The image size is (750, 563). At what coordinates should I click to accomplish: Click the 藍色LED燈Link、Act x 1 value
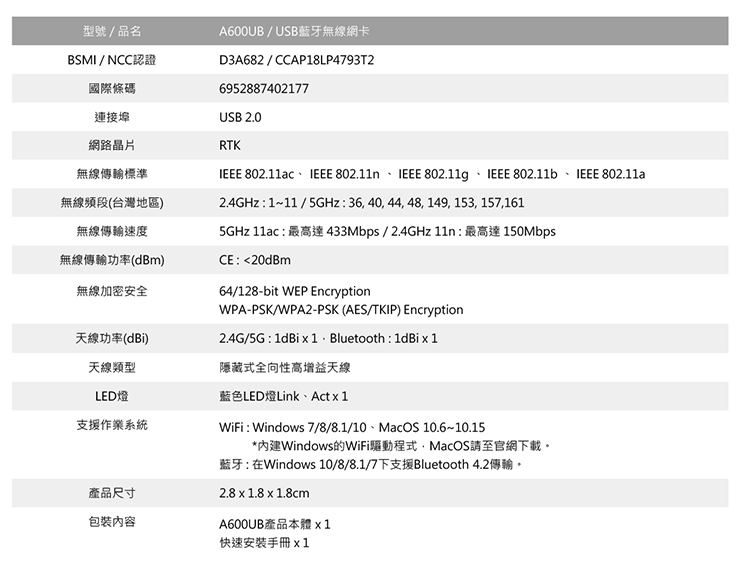[284, 396]
